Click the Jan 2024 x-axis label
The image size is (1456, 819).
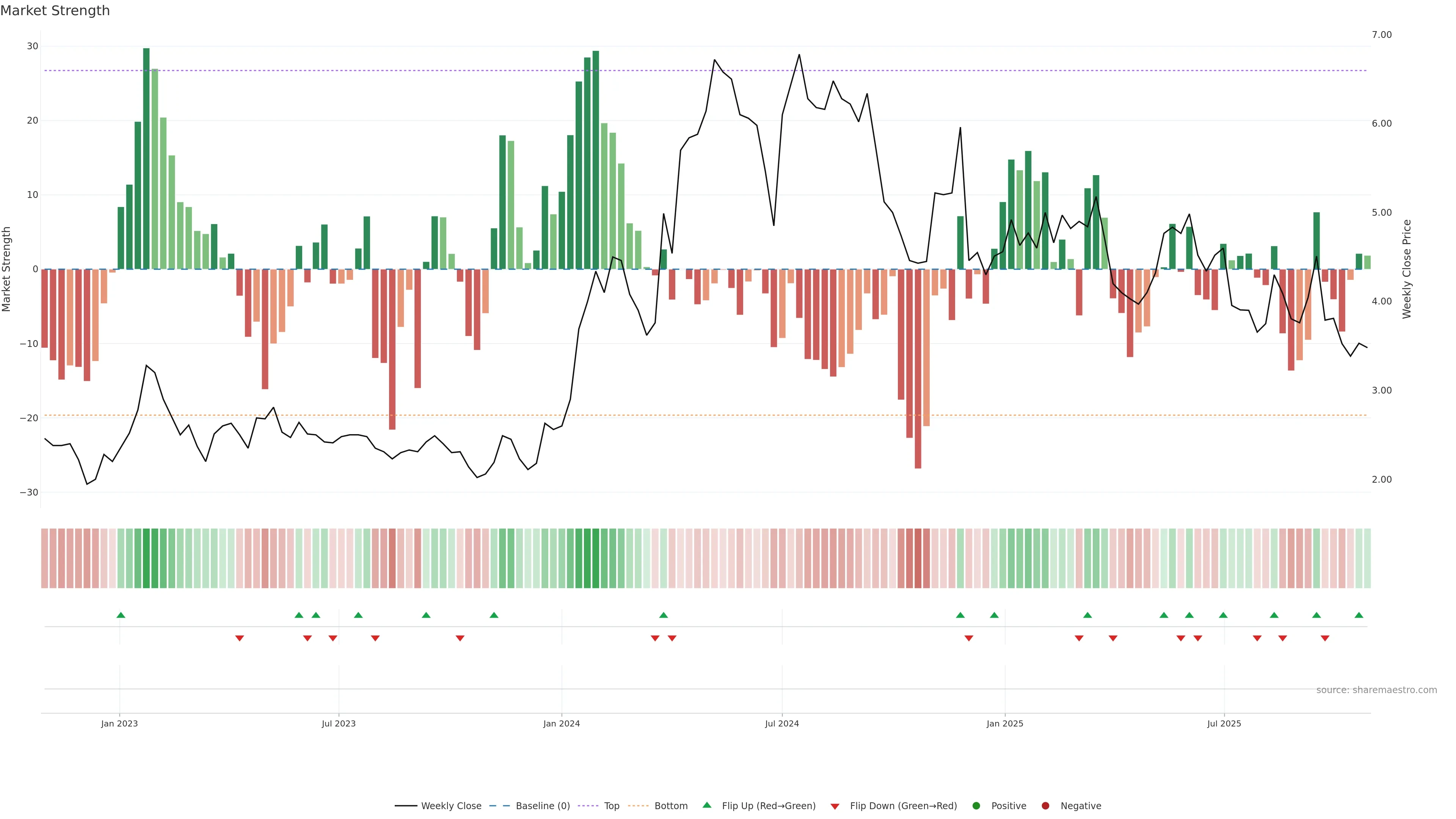561,723
